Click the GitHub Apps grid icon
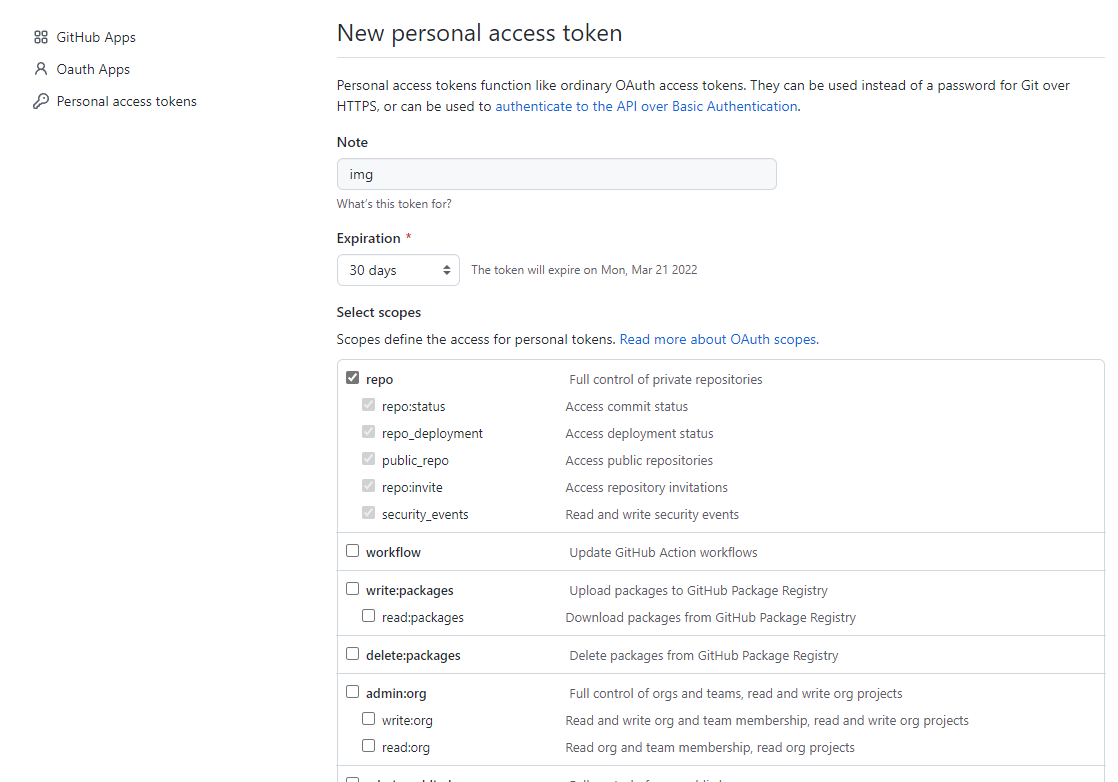 (41, 37)
